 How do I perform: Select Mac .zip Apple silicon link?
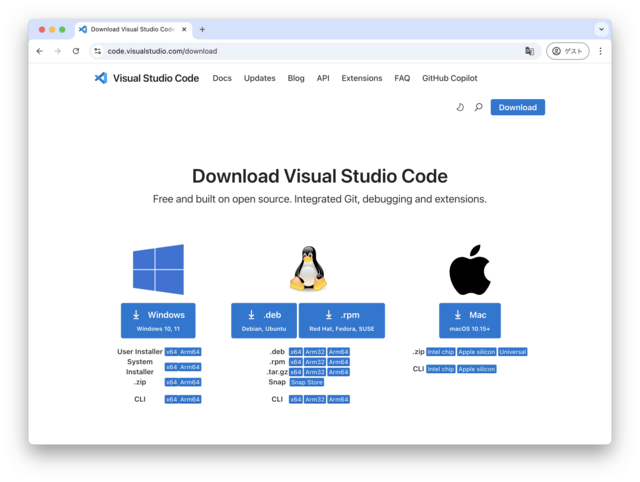(476, 352)
